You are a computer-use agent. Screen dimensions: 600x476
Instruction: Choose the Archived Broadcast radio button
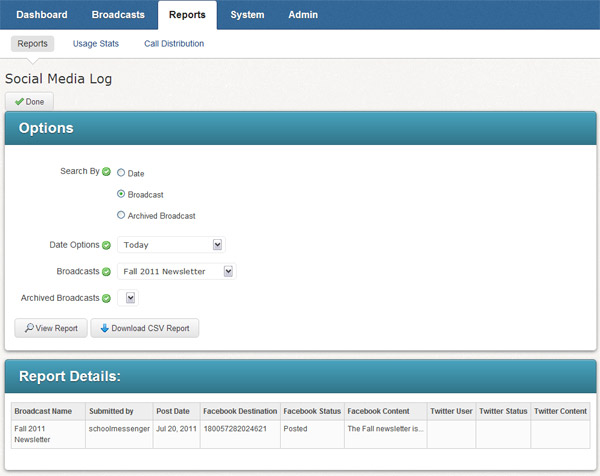click(121, 215)
